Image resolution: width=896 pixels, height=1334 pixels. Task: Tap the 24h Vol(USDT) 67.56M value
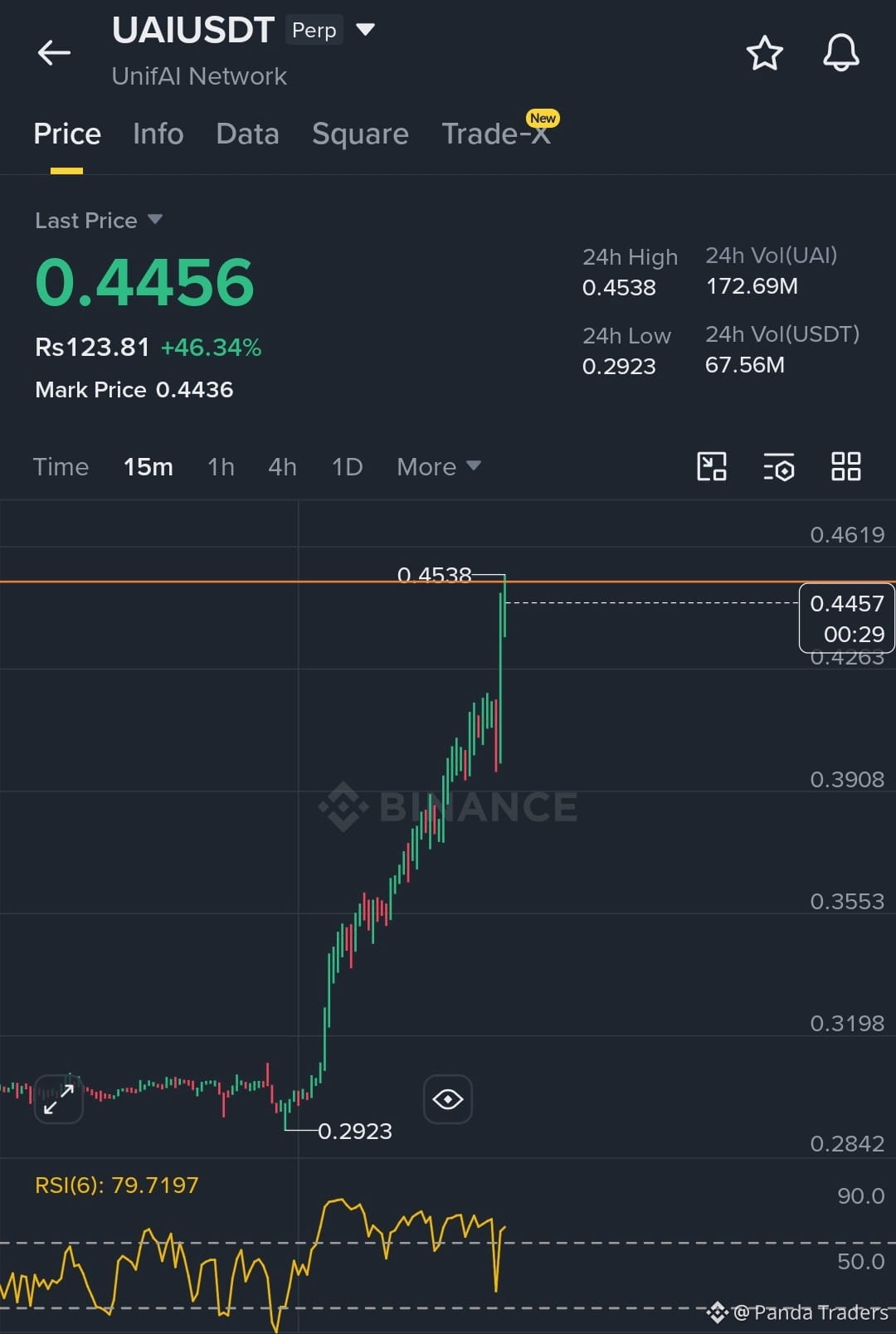(745, 365)
